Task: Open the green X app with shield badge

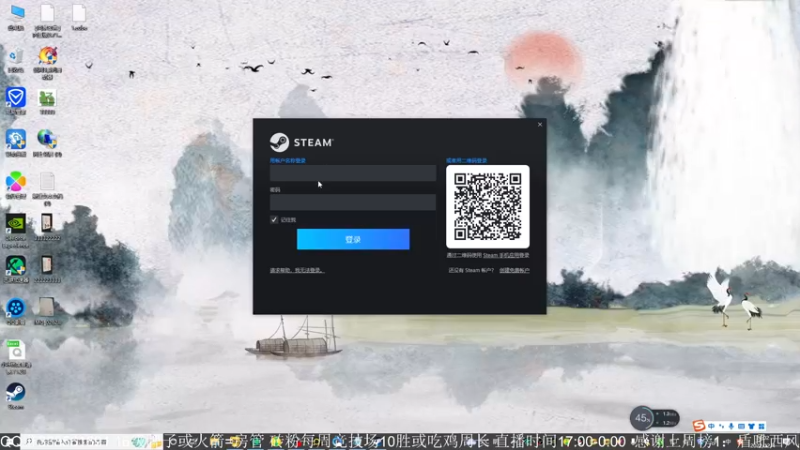Action: 16,269
